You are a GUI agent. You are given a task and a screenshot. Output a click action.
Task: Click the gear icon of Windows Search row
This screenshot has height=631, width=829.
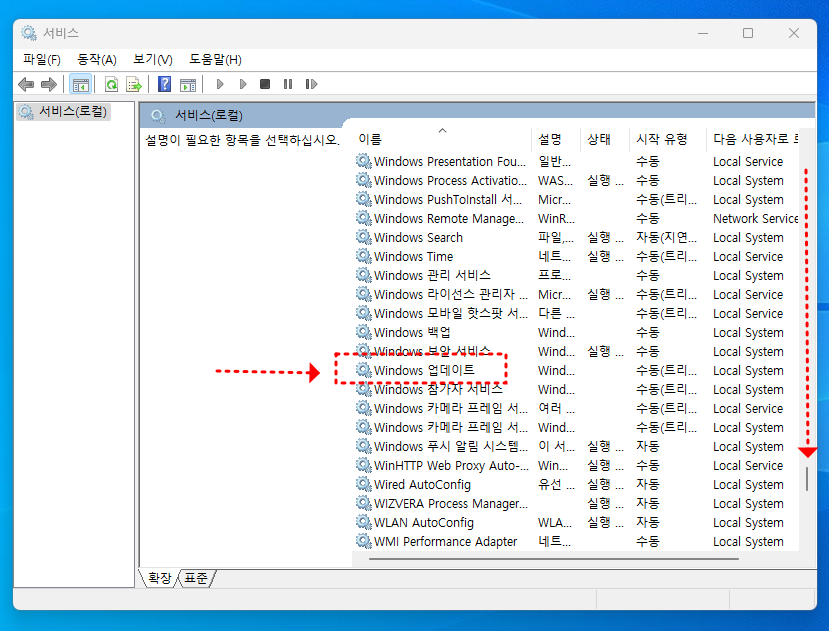364,237
